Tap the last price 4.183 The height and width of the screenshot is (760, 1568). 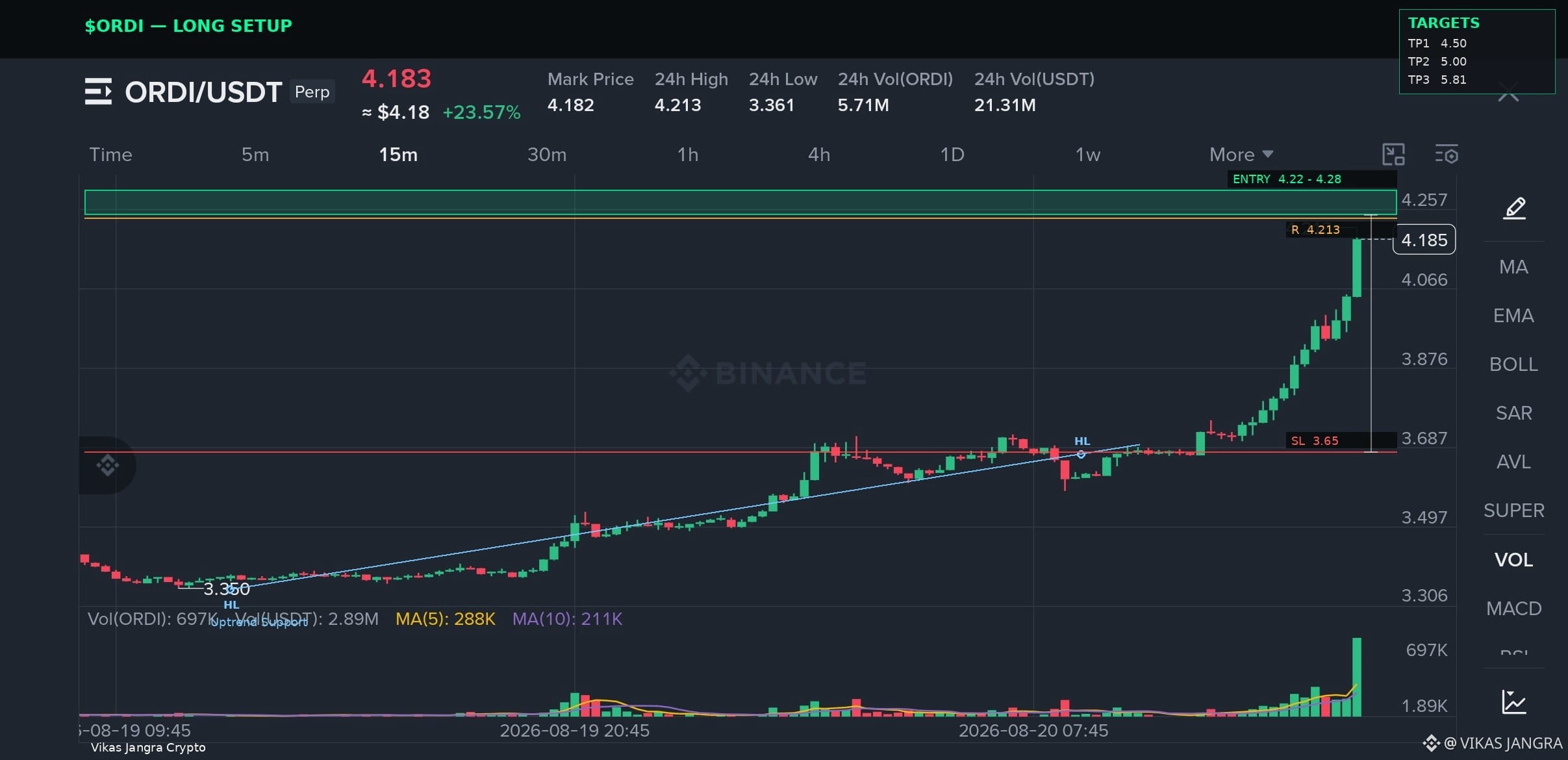396,79
